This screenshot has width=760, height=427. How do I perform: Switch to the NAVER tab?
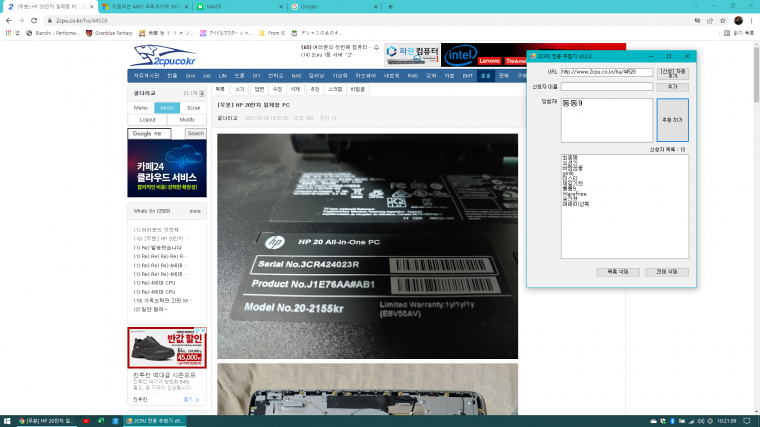[239, 7]
